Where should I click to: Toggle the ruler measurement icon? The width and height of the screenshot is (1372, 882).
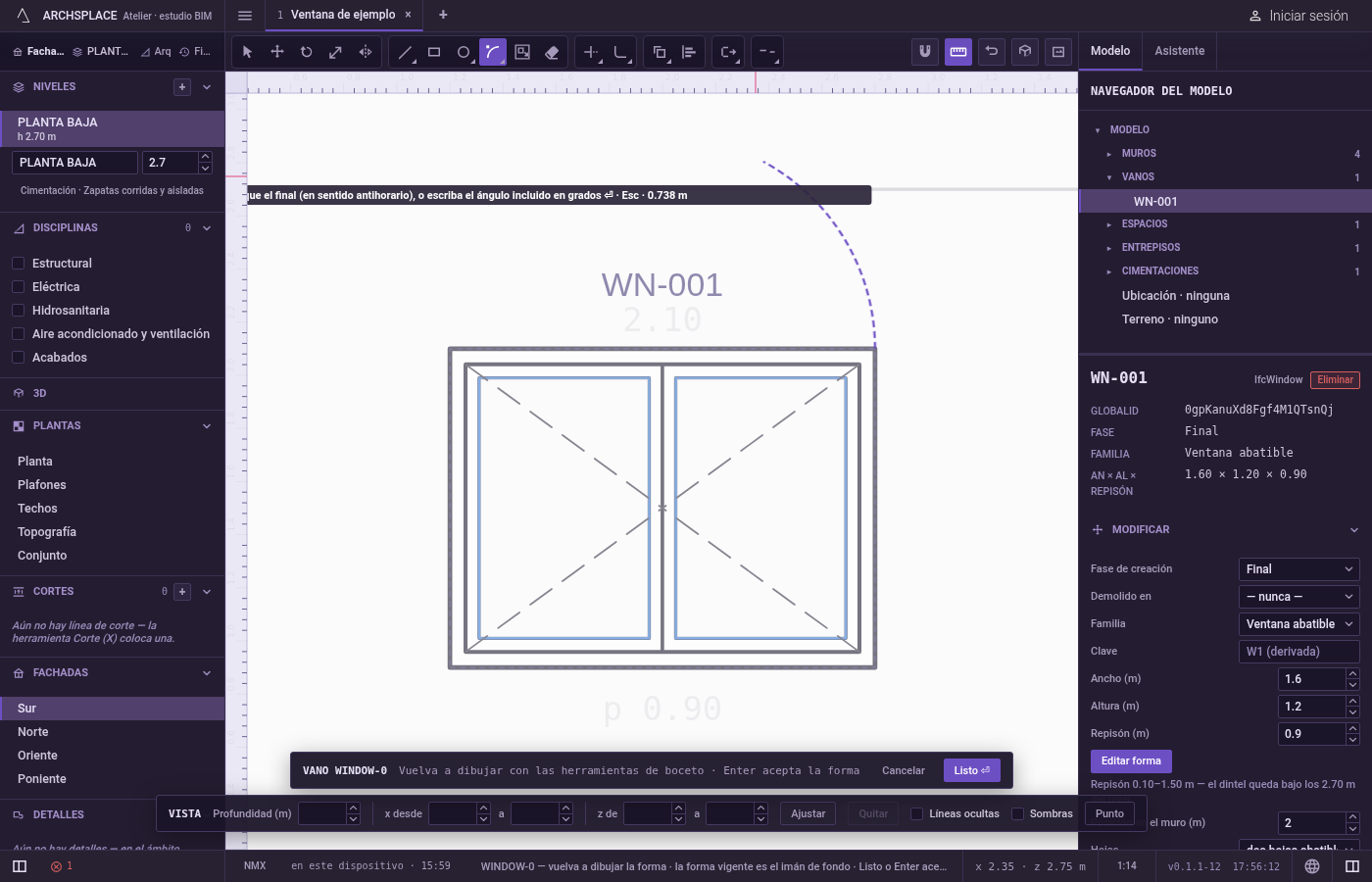point(958,52)
